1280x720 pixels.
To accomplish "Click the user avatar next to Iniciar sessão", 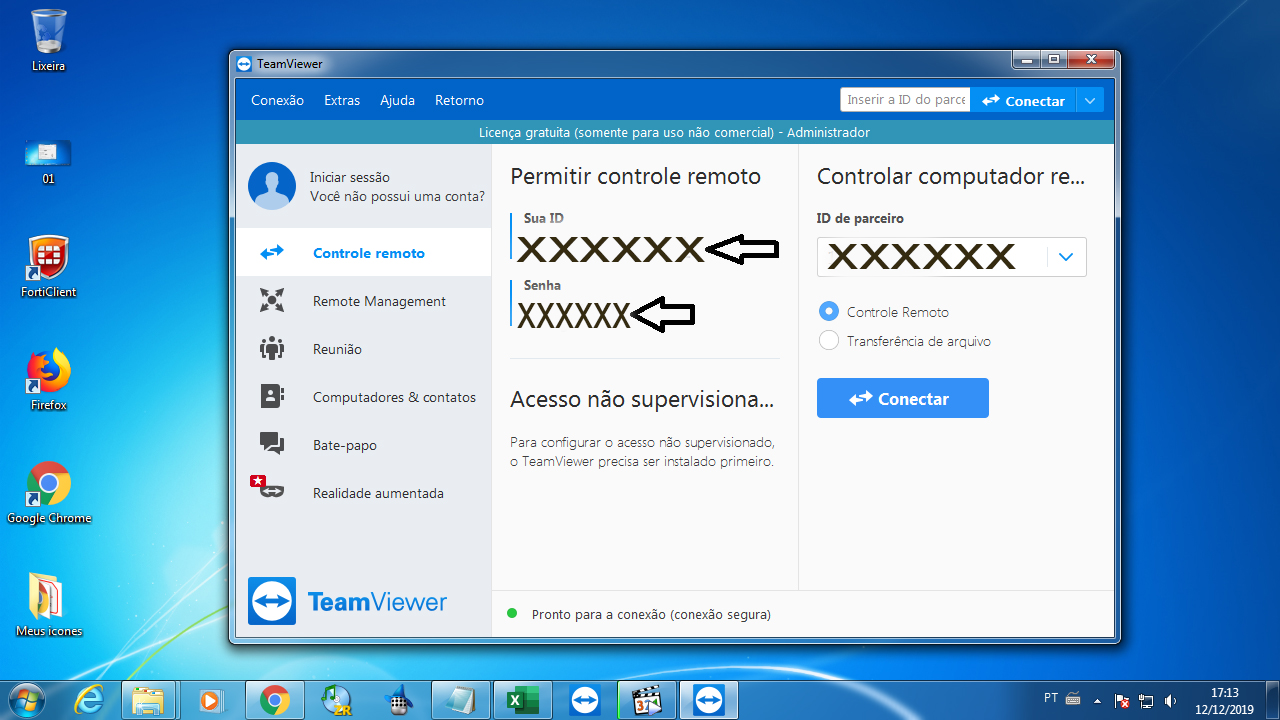I will click(271, 186).
